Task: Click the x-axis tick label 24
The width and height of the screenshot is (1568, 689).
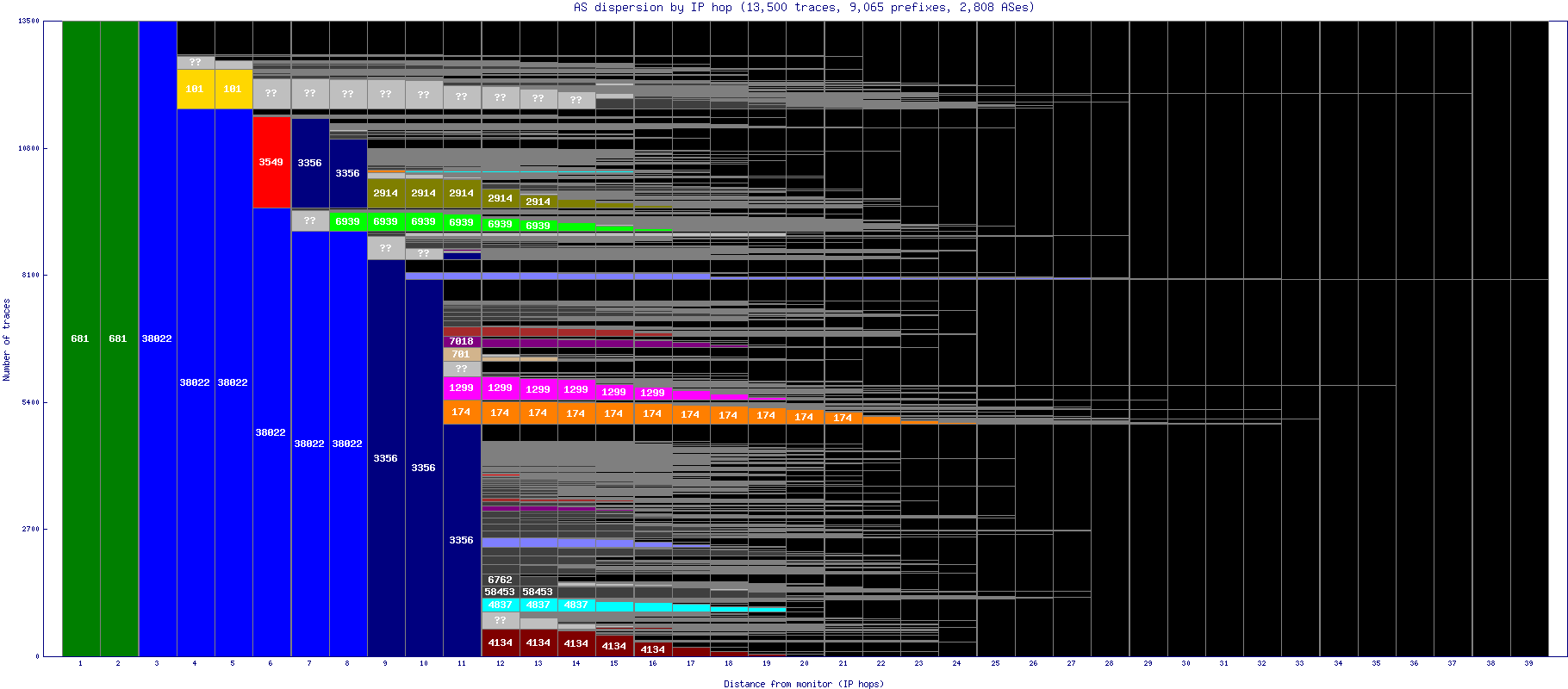Action: point(957,663)
